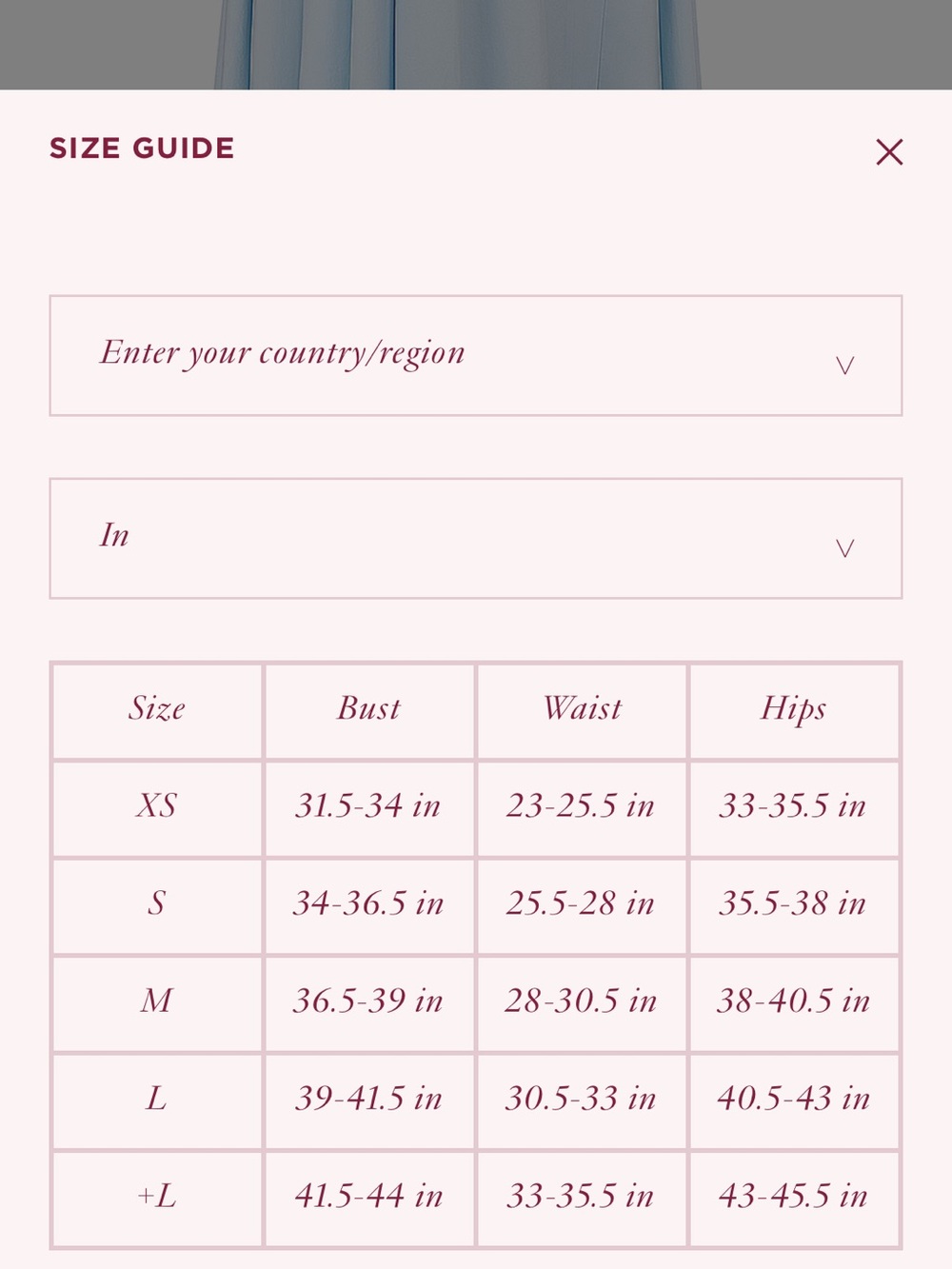Click the L size row label
The width and height of the screenshot is (952, 1269).
(x=157, y=1100)
